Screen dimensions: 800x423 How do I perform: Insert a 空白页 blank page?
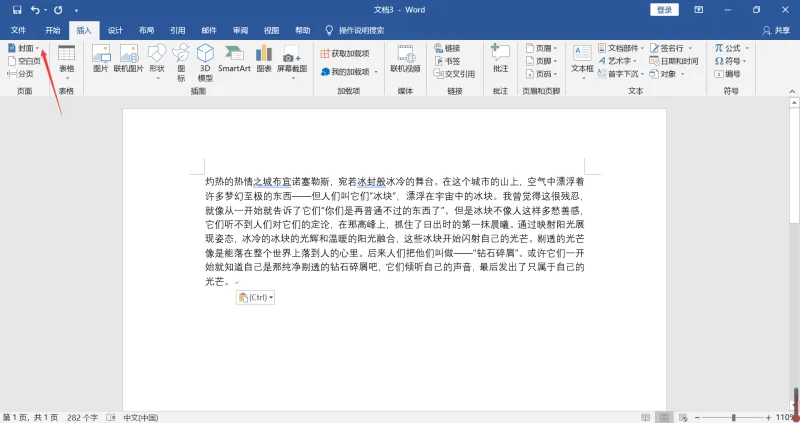click(x=24, y=61)
